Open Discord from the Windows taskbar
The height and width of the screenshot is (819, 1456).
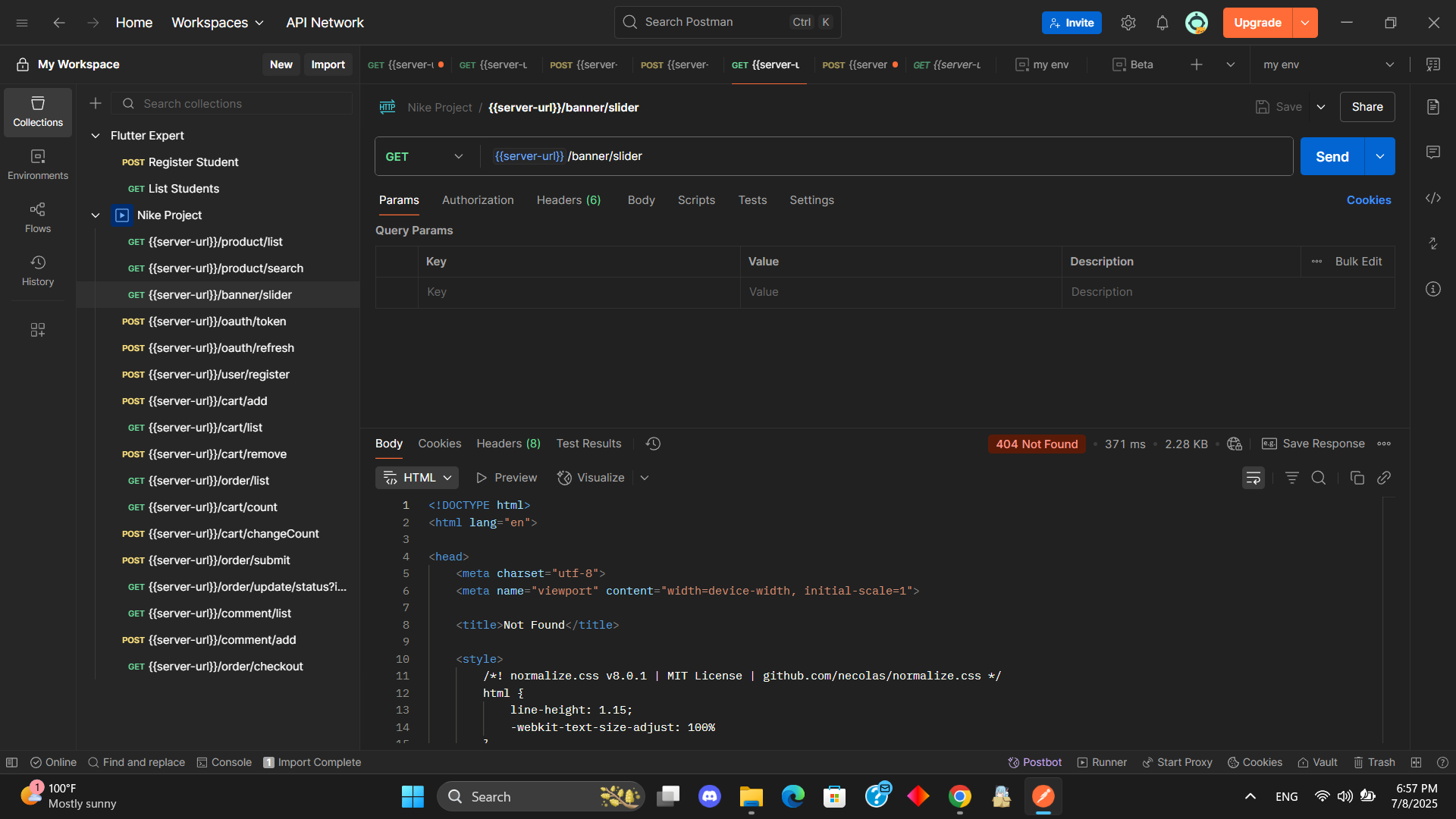(x=710, y=796)
